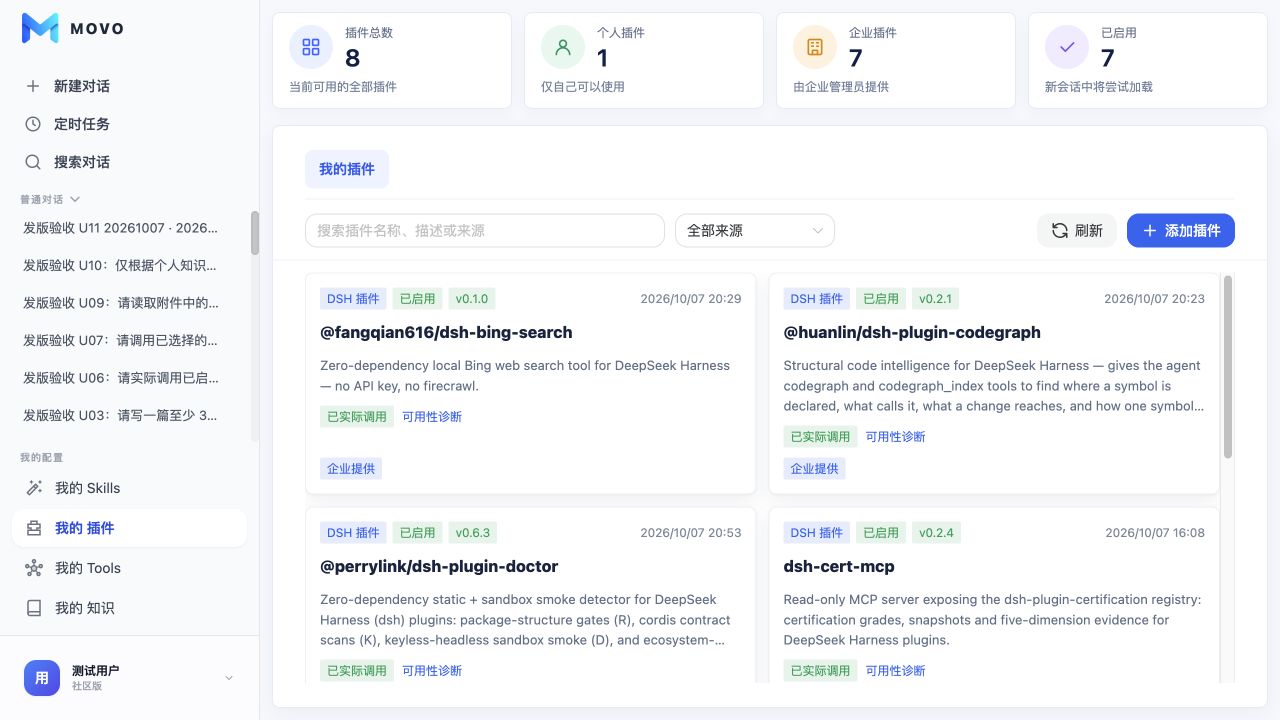Click the grid icon on 插件总数 card
This screenshot has height=720, width=1280.
(x=311, y=47)
